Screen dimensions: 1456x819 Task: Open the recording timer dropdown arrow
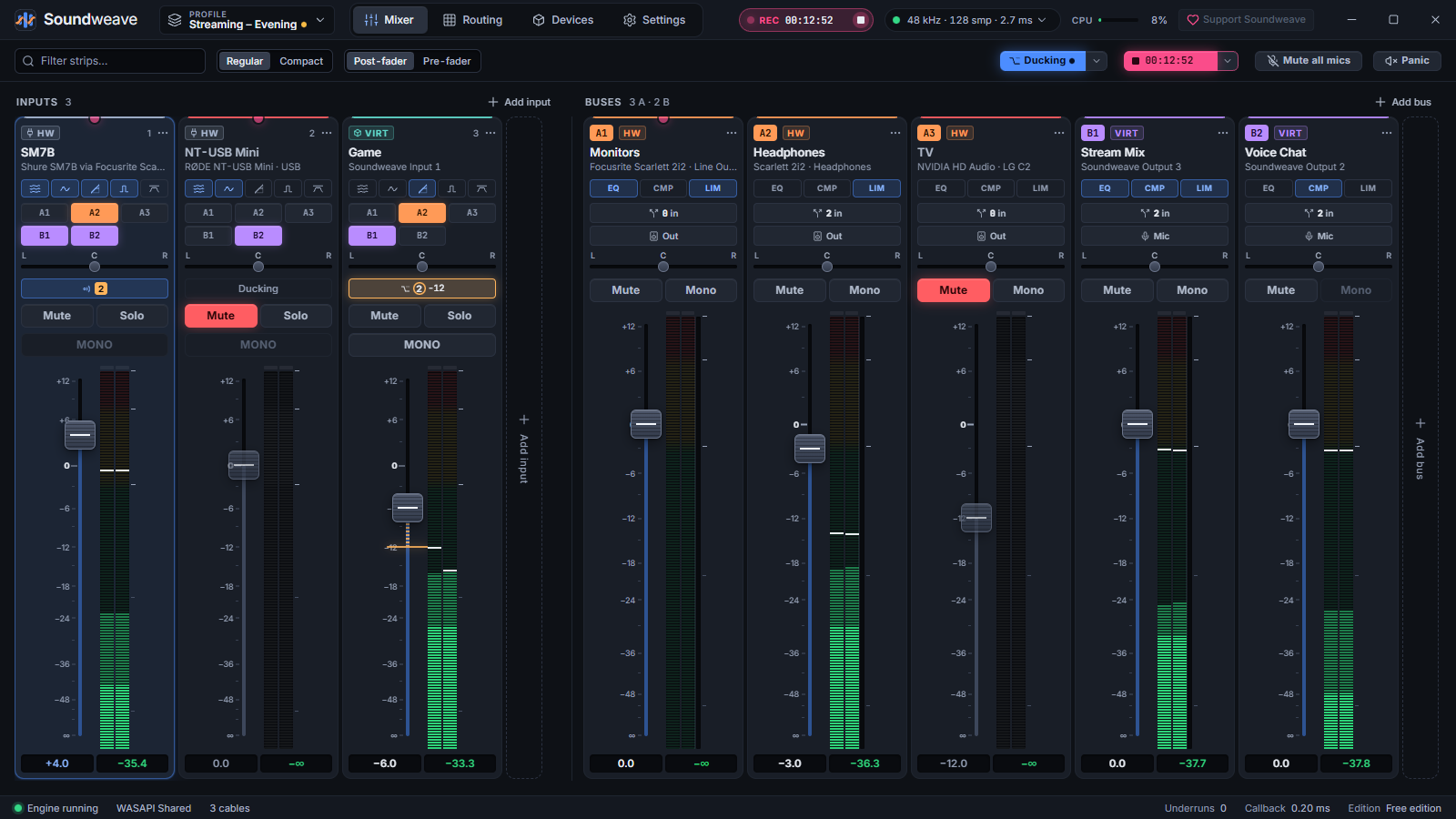pos(1228,61)
